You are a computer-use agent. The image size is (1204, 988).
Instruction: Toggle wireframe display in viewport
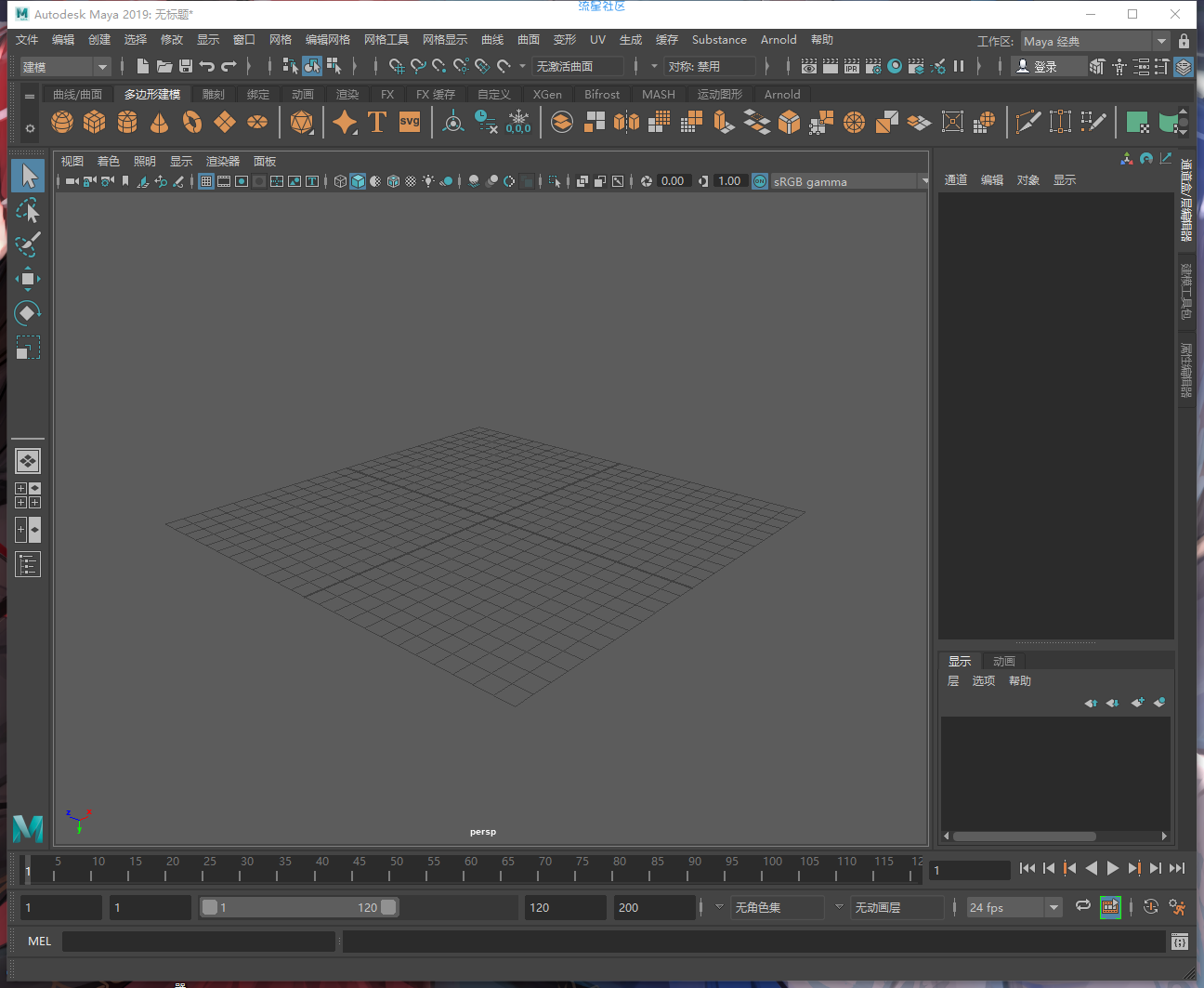[x=340, y=181]
